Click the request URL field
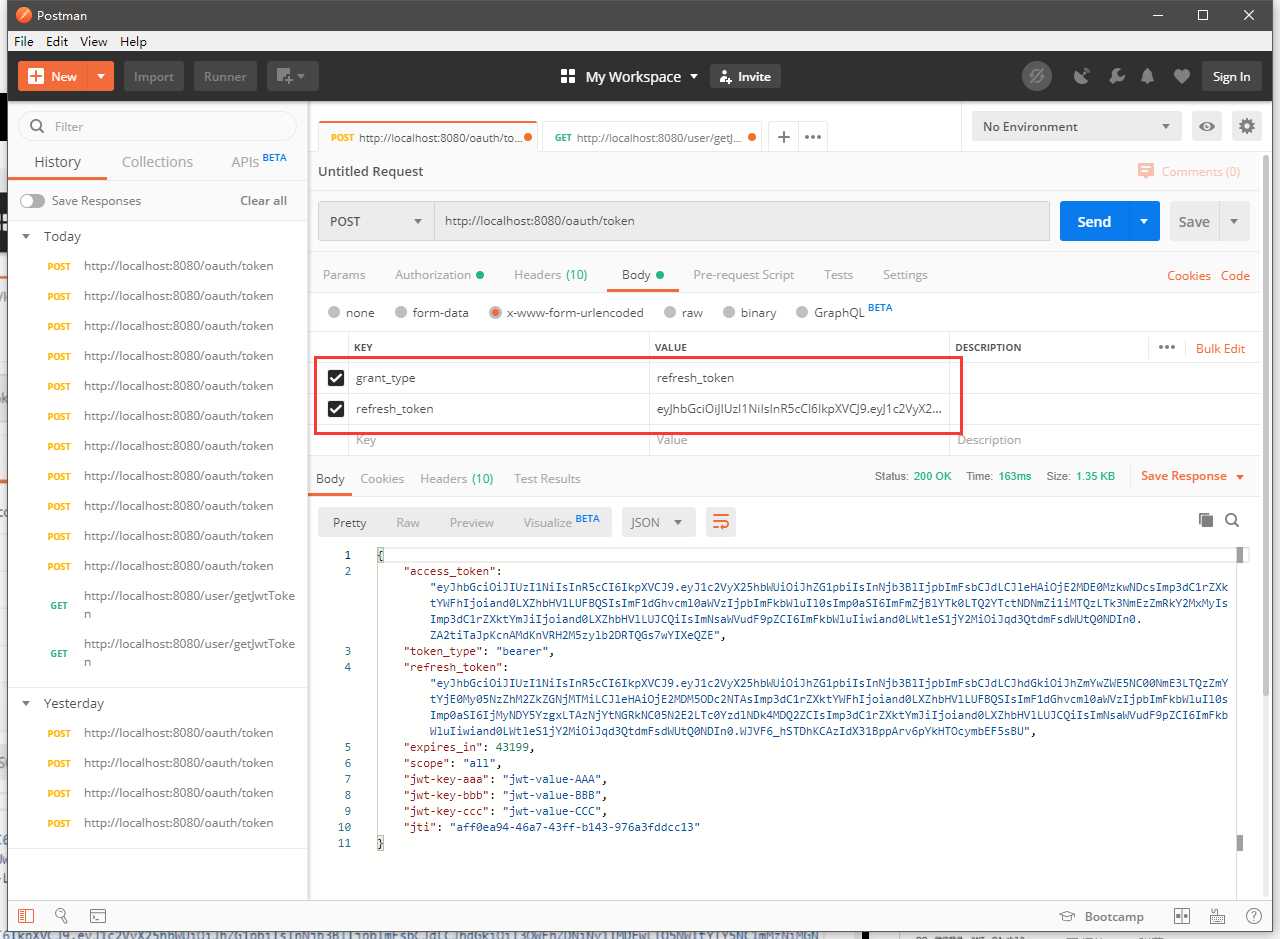Image resolution: width=1280 pixels, height=939 pixels. point(741,221)
